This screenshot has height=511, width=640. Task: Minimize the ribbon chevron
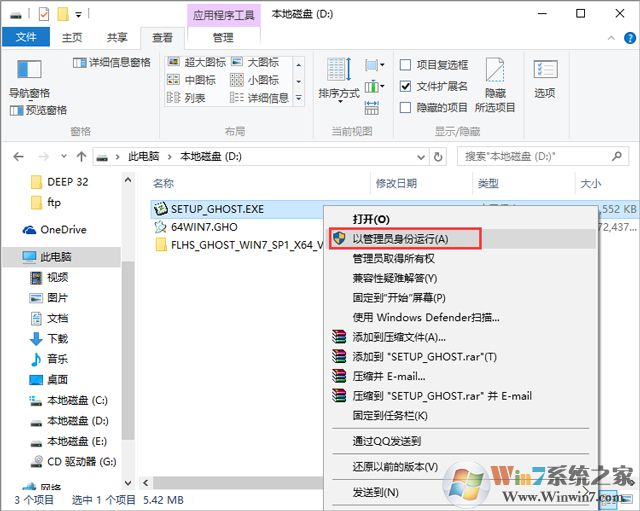point(611,38)
